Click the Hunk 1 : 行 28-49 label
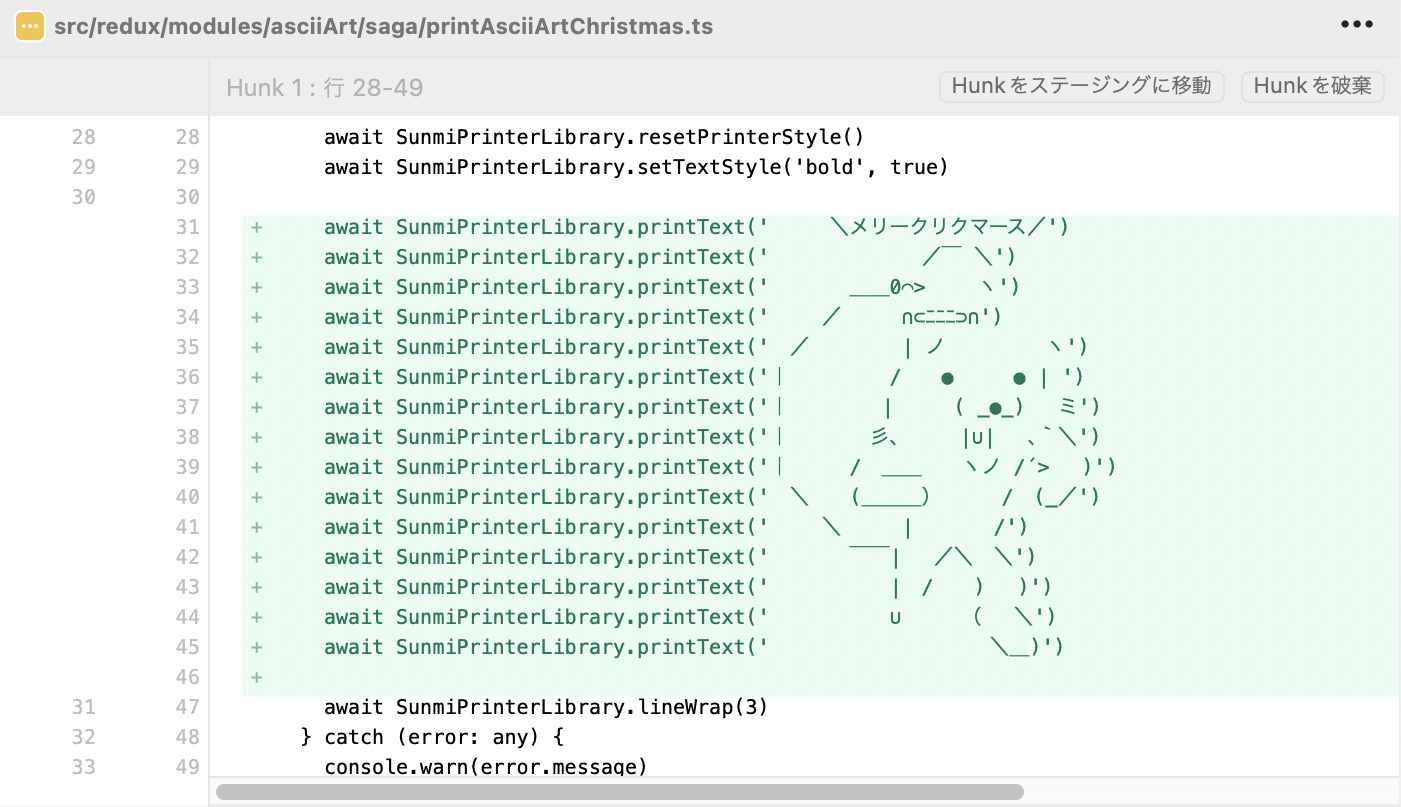1401x807 pixels. (325, 88)
